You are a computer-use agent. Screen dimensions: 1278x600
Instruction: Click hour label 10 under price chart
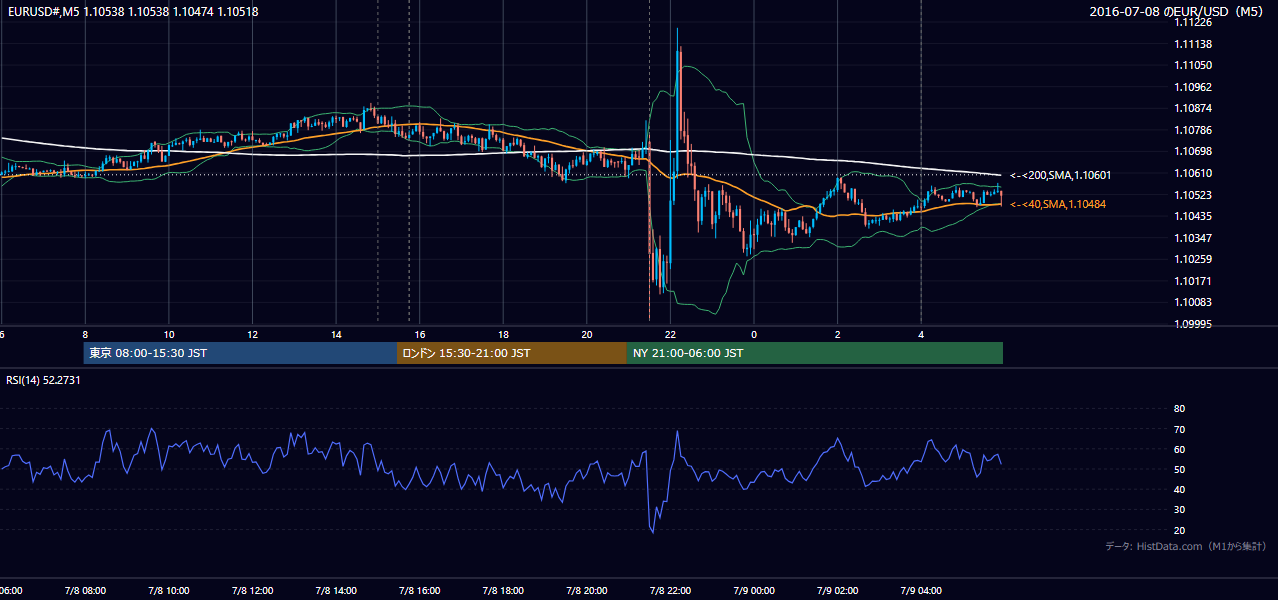pos(169,335)
